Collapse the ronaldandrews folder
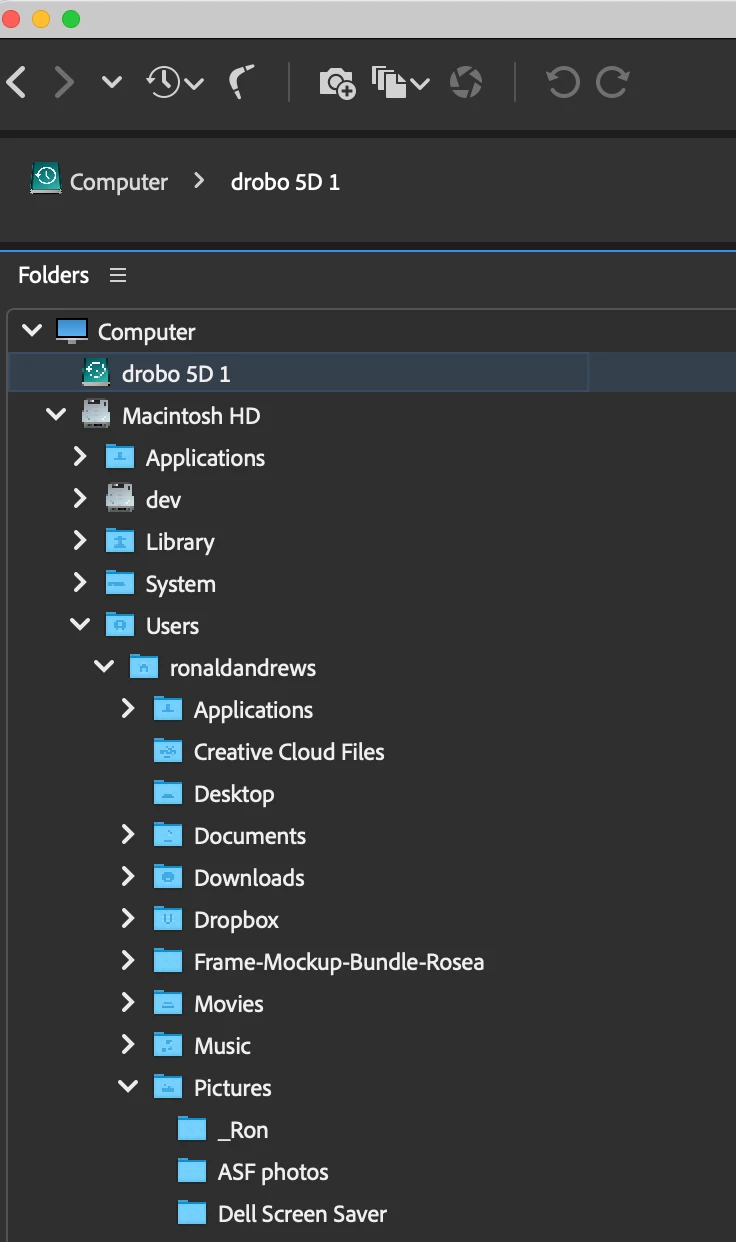This screenshot has height=1242, width=736. pyautogui.click(x=104, y=666)
